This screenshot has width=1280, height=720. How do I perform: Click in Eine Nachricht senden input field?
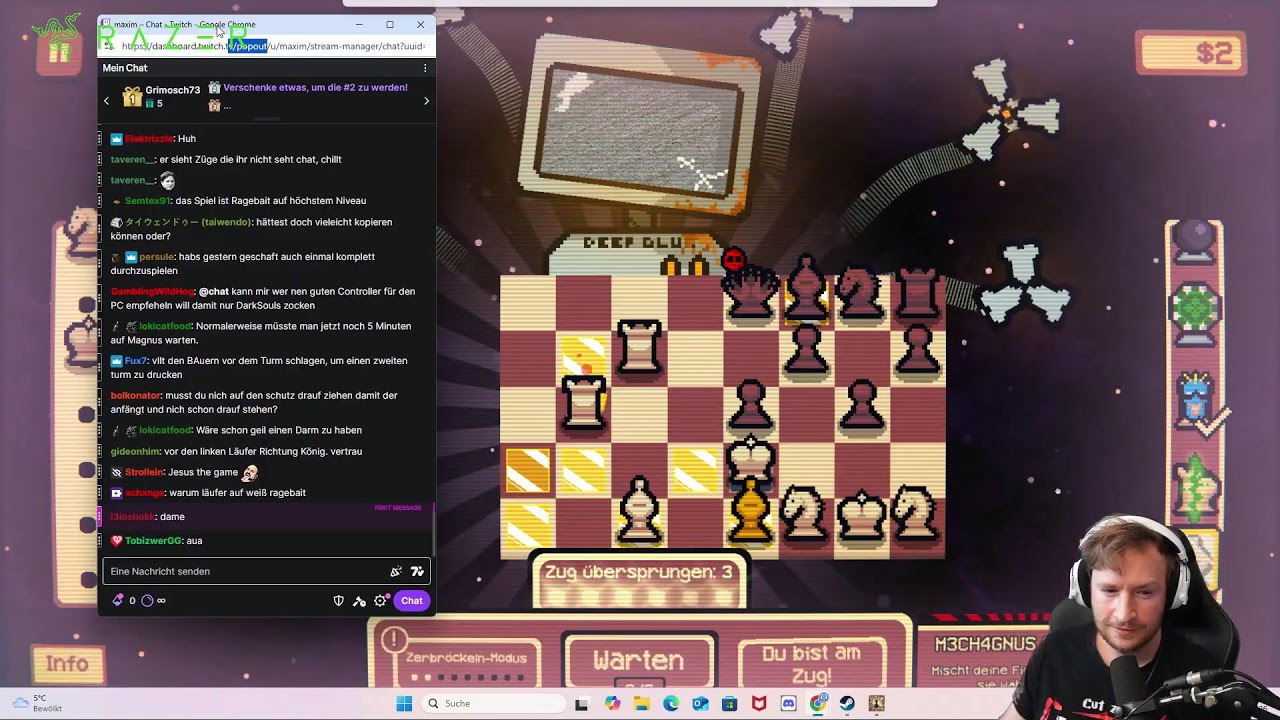(x=267, y=571)
